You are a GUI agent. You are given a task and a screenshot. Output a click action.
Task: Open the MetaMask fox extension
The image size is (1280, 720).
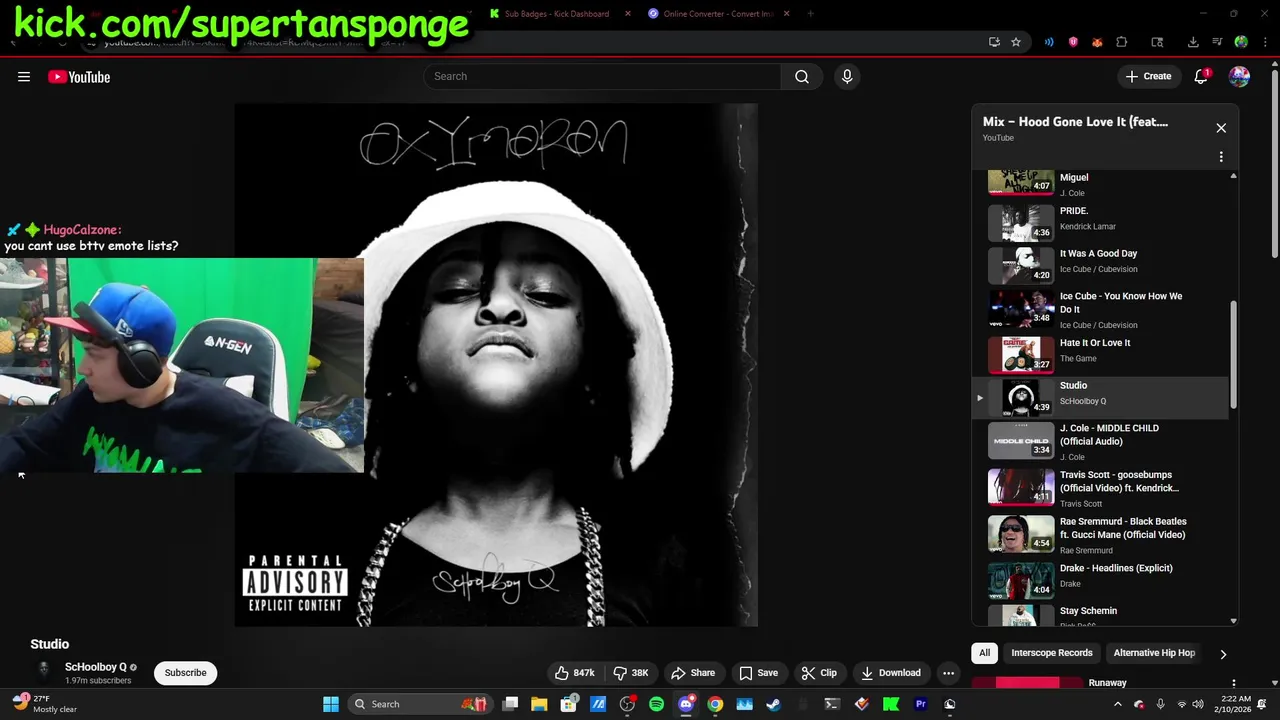tap(1097, 42)
